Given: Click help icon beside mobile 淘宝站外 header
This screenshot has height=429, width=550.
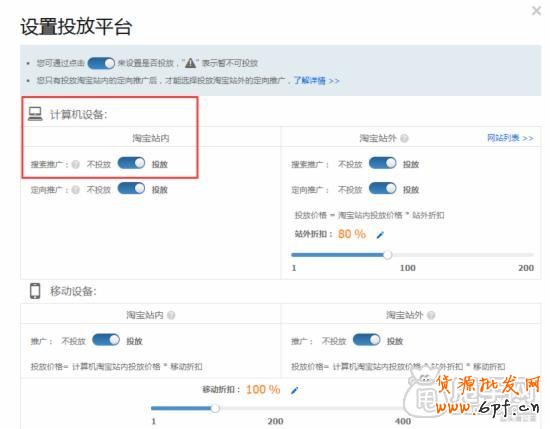Looking at the screenshot, I should [x=431, y=315].
